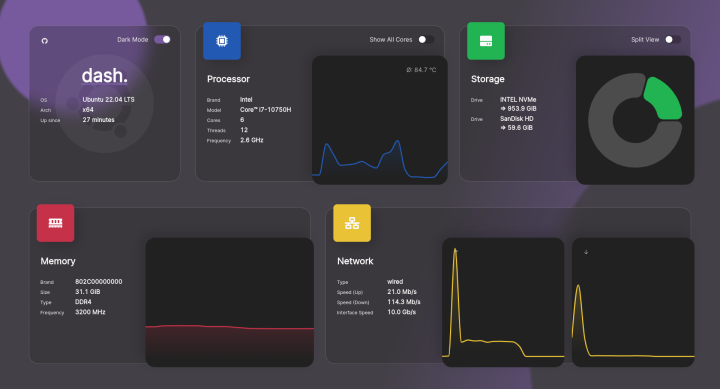
Task: Click the average temperature reading on CPU chart
Action: click(421, 70)
